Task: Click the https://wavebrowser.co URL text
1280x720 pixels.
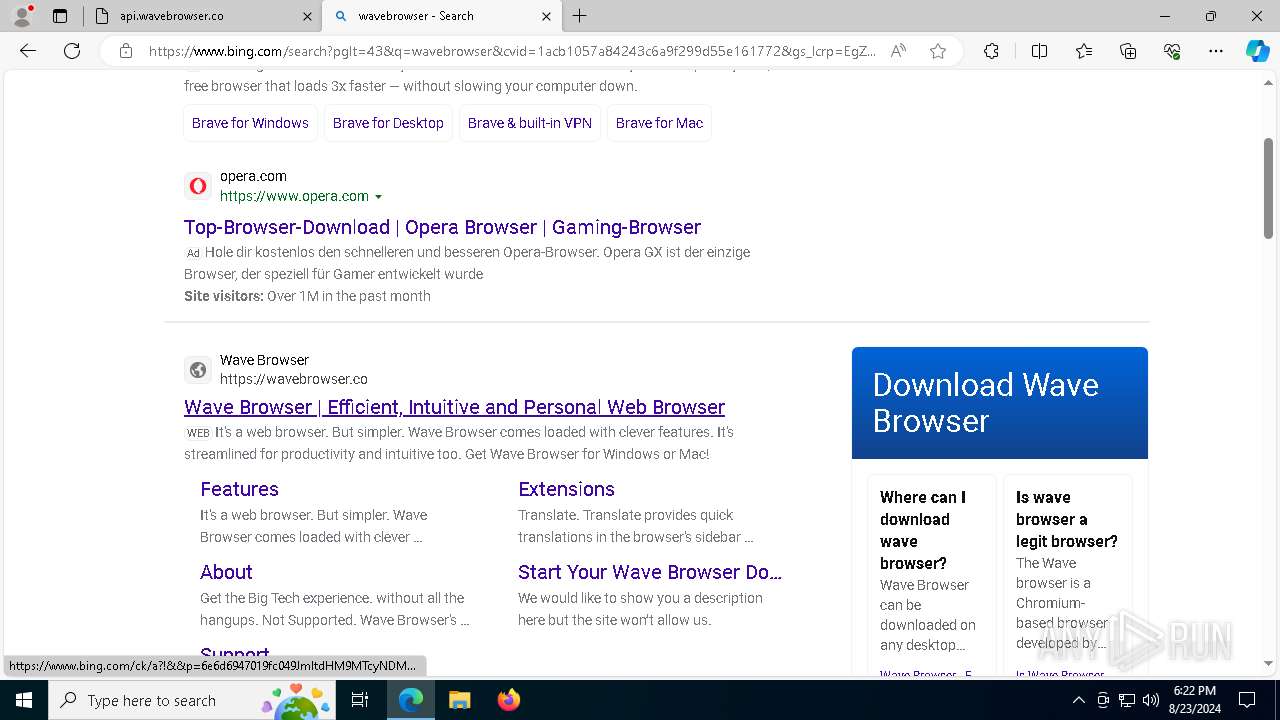Action: pyautogui.click(x=294, y=379)
